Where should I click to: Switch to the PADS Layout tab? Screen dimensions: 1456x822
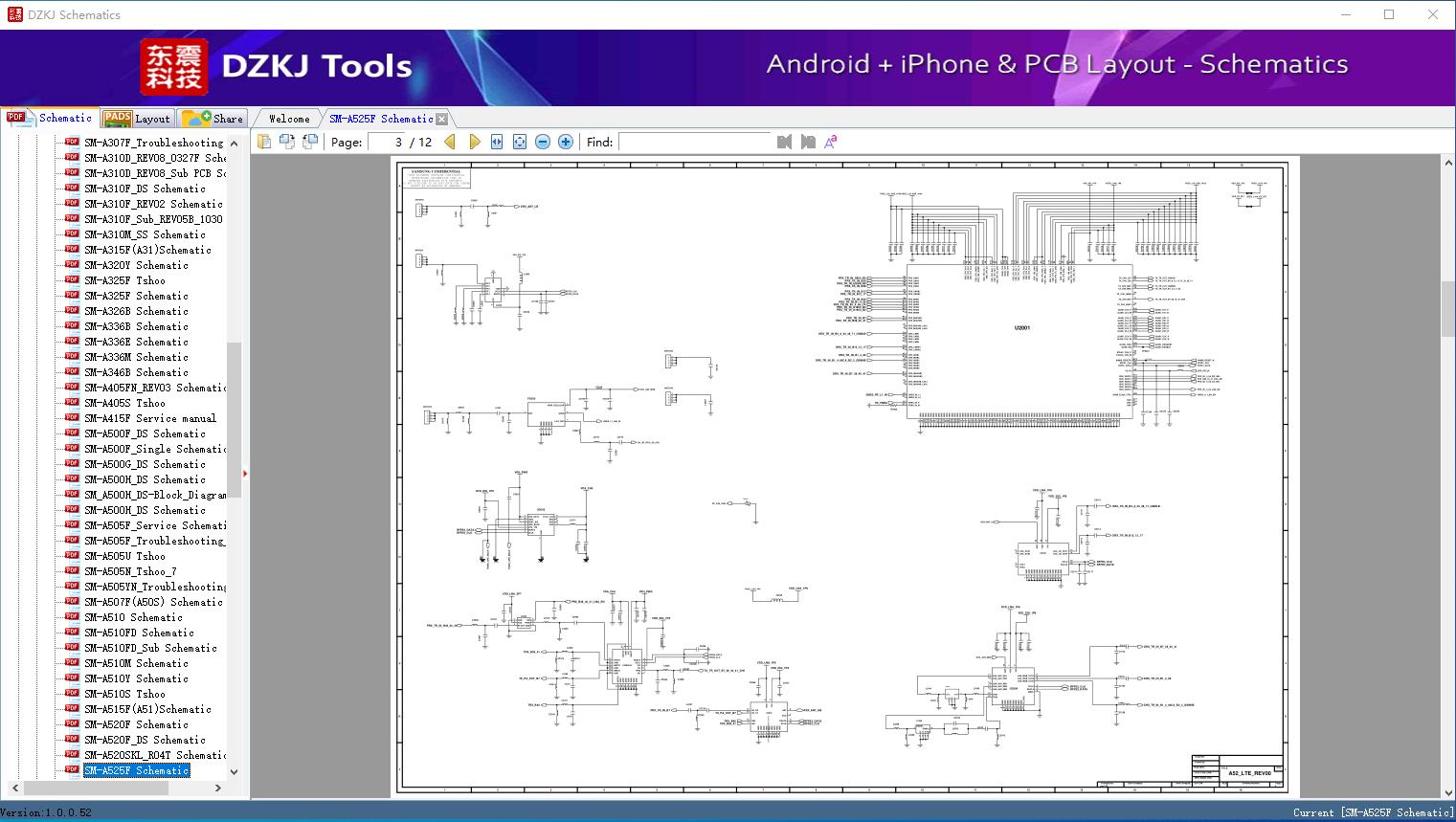point(137,119)
